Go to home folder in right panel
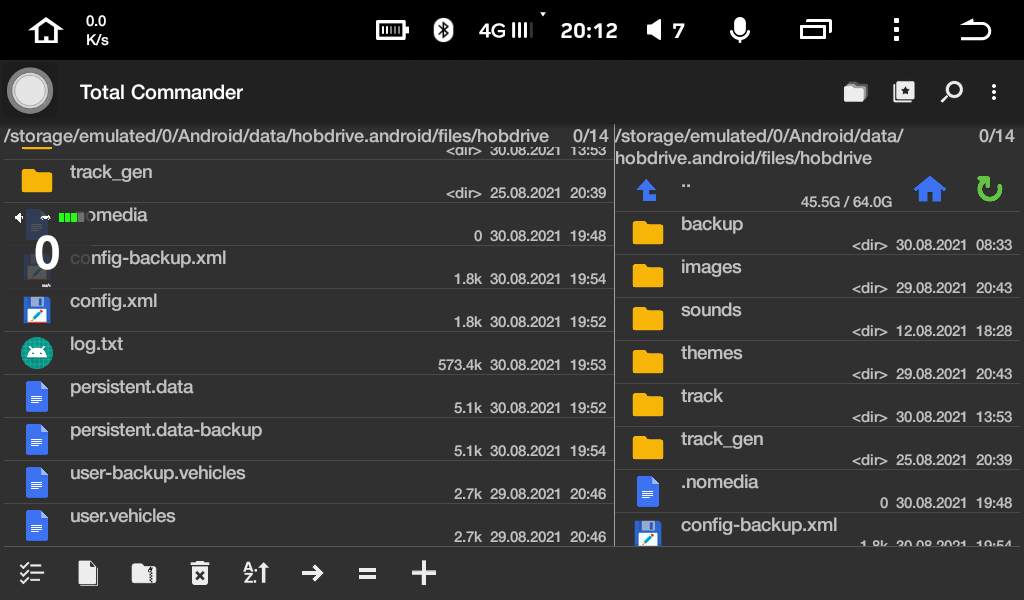Viewport: 1024px width, 600px height. [x=930, y=189]
